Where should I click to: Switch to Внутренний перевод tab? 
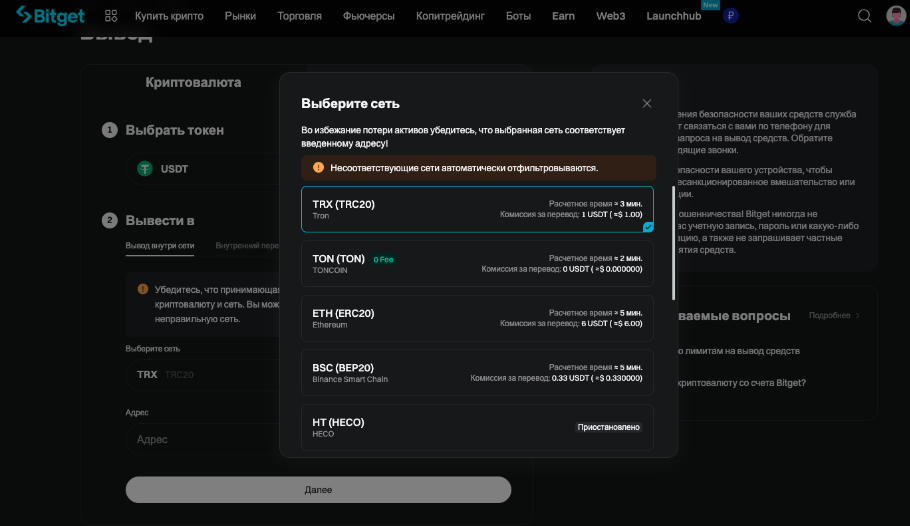[247, 246]
